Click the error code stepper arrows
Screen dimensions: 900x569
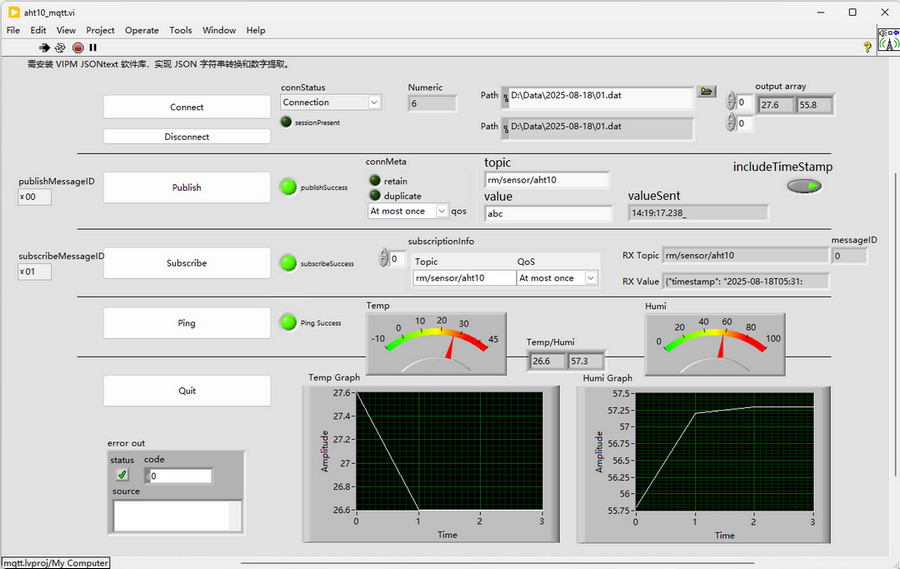point(148,476)
